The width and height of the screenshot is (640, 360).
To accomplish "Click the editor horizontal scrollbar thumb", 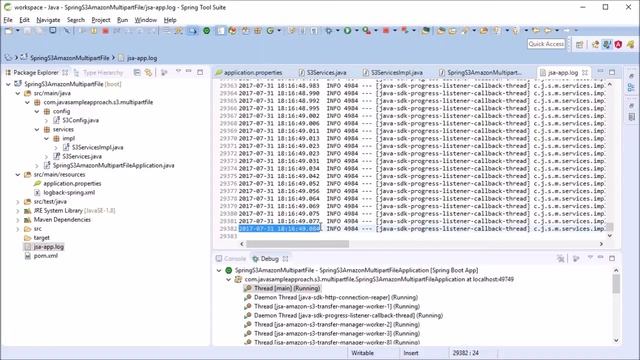I will pos(298,244).
